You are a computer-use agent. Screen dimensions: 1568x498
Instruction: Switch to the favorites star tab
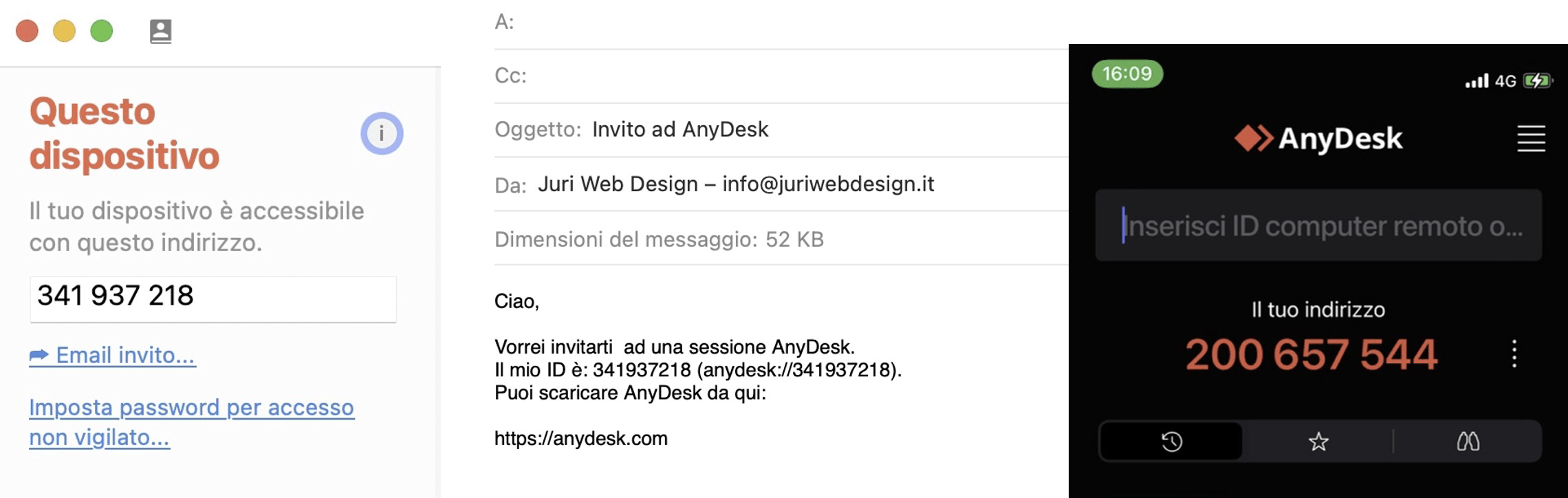pos(1318,441)
